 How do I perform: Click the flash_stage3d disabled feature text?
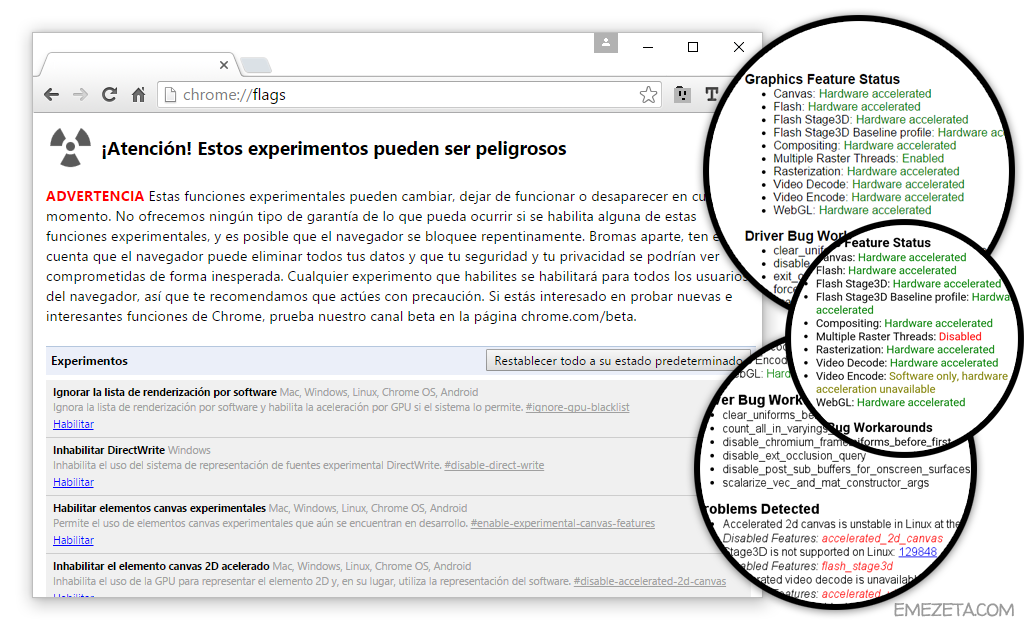(x=857, y=566)
